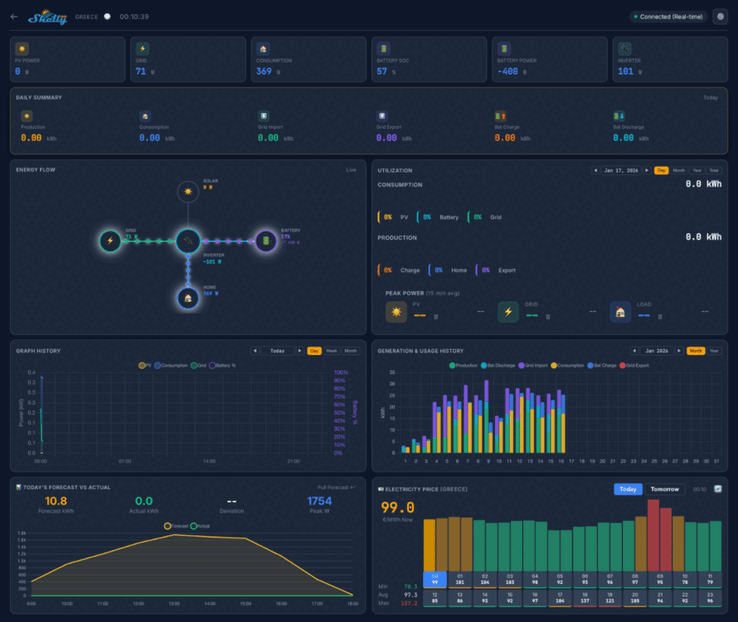Go to next month in Generation & Usage History
The width and height of the screenshot is (738, 622).
tap(679, 351)
